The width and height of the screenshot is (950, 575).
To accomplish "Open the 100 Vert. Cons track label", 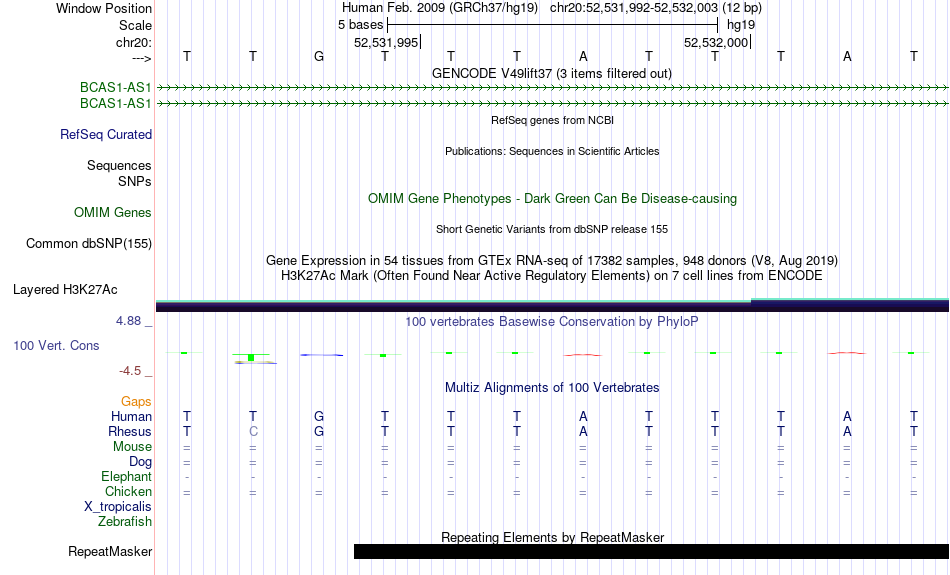I will click(56, 345).
